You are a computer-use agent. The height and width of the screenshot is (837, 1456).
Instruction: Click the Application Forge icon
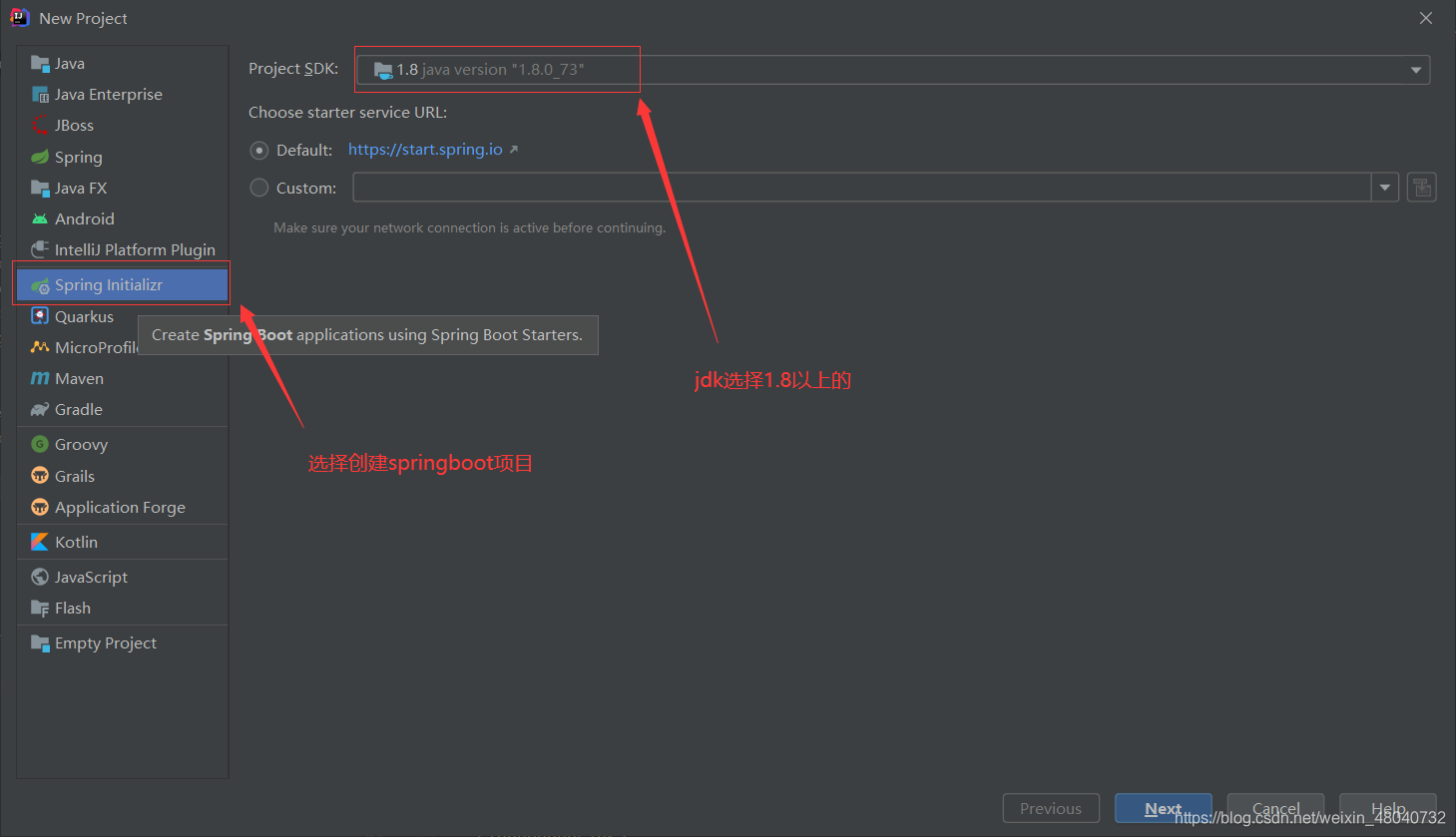click(x=40, y=507)
